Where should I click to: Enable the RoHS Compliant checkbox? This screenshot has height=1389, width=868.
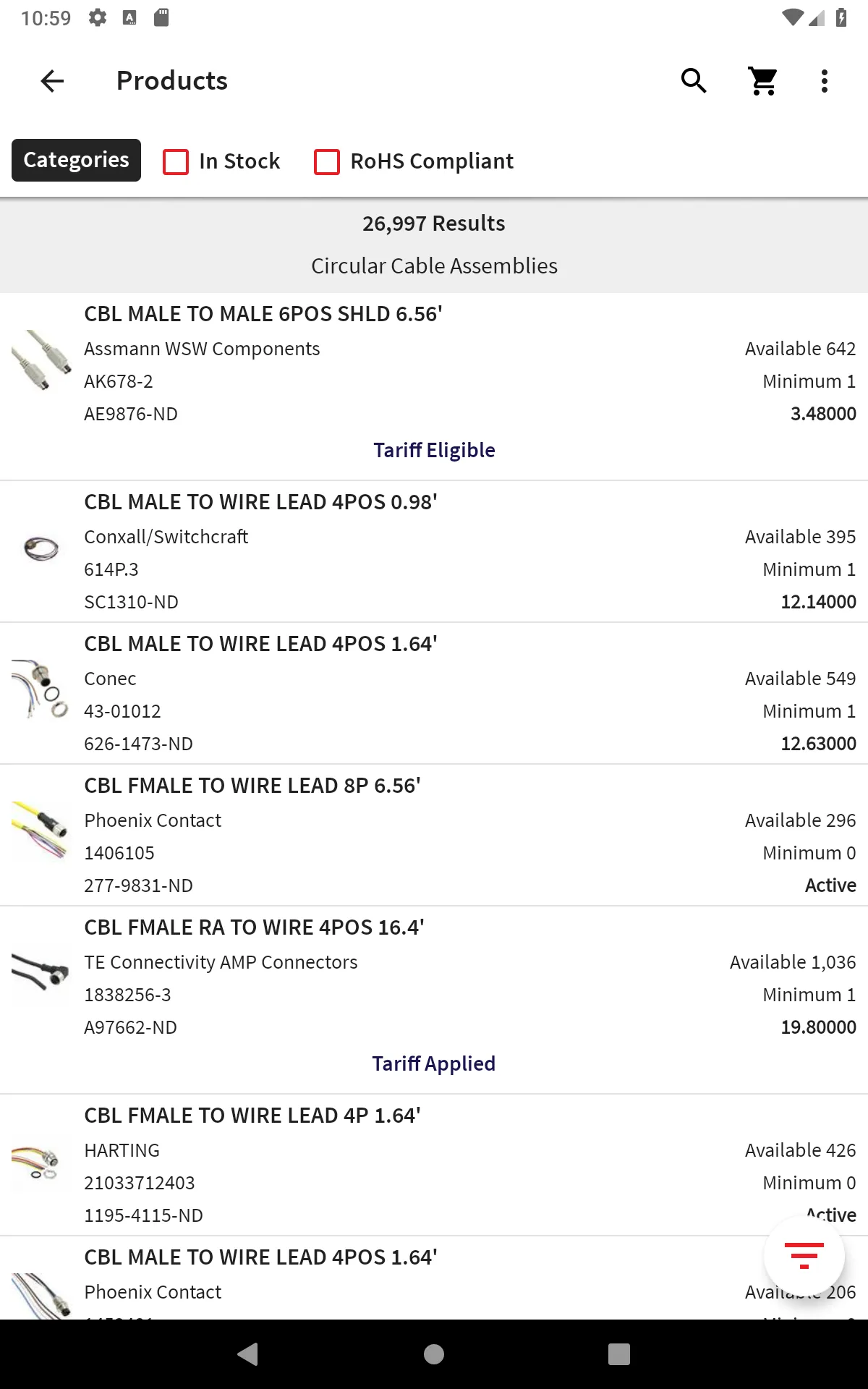tap(327, 161)
